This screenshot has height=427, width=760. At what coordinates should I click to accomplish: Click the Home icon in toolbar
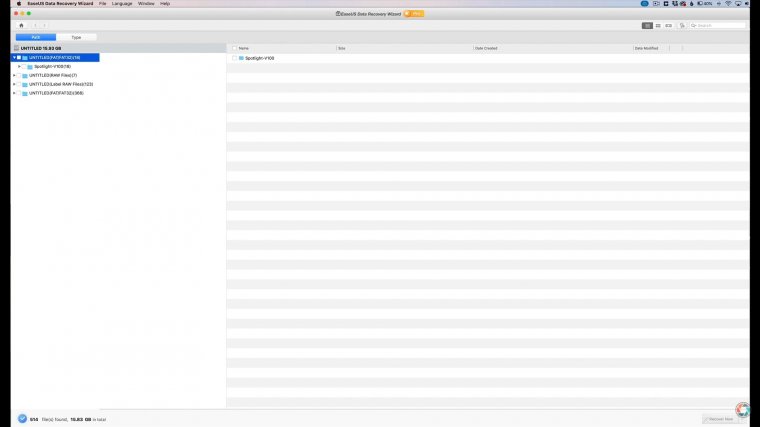21,25
